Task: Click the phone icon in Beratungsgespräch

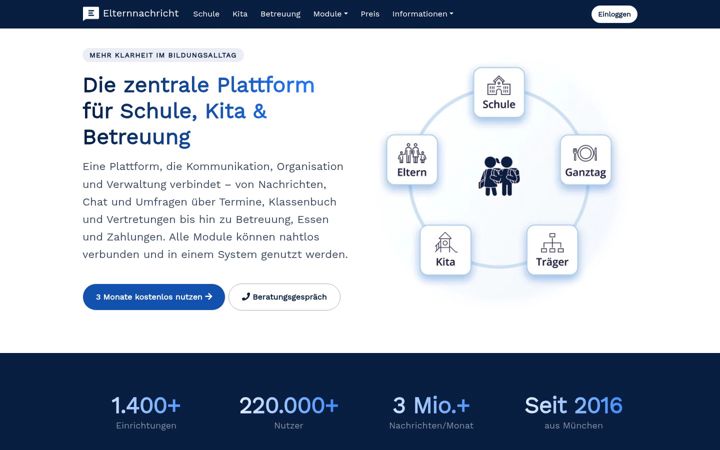Action: tap(246, 296)
